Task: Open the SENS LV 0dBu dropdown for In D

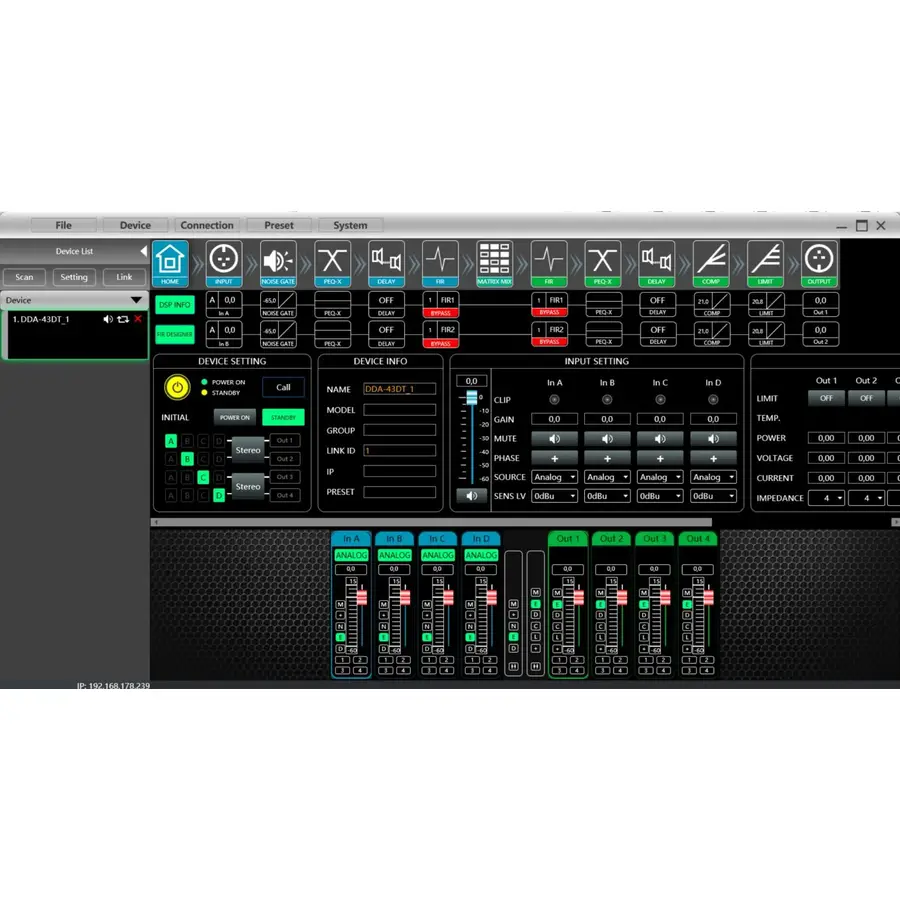Action: 714,495
